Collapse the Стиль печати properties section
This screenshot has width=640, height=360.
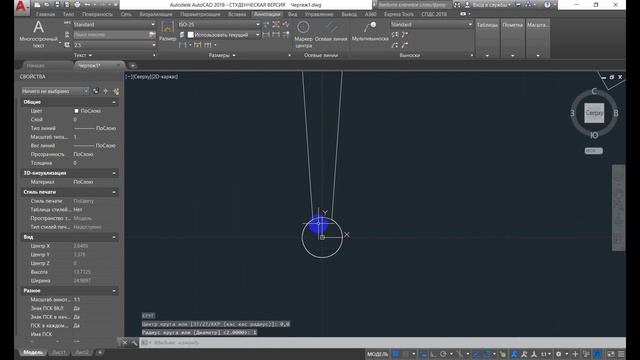114,192
